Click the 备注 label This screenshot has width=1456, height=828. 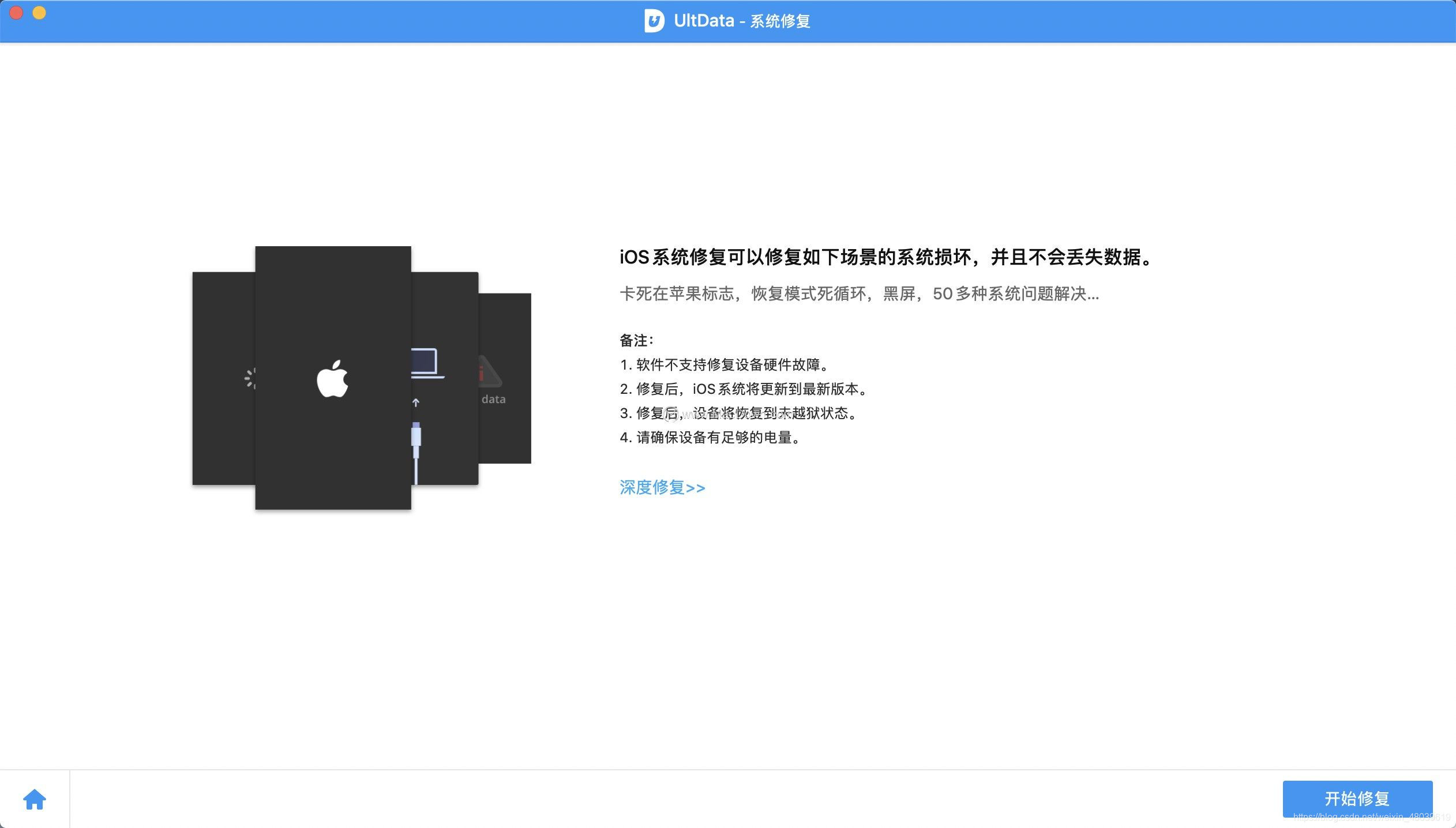636,340
